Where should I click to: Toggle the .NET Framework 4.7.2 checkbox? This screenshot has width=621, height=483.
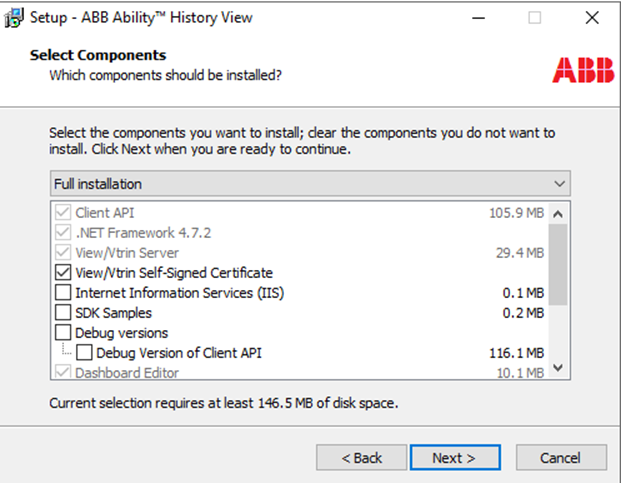point(63,232)
